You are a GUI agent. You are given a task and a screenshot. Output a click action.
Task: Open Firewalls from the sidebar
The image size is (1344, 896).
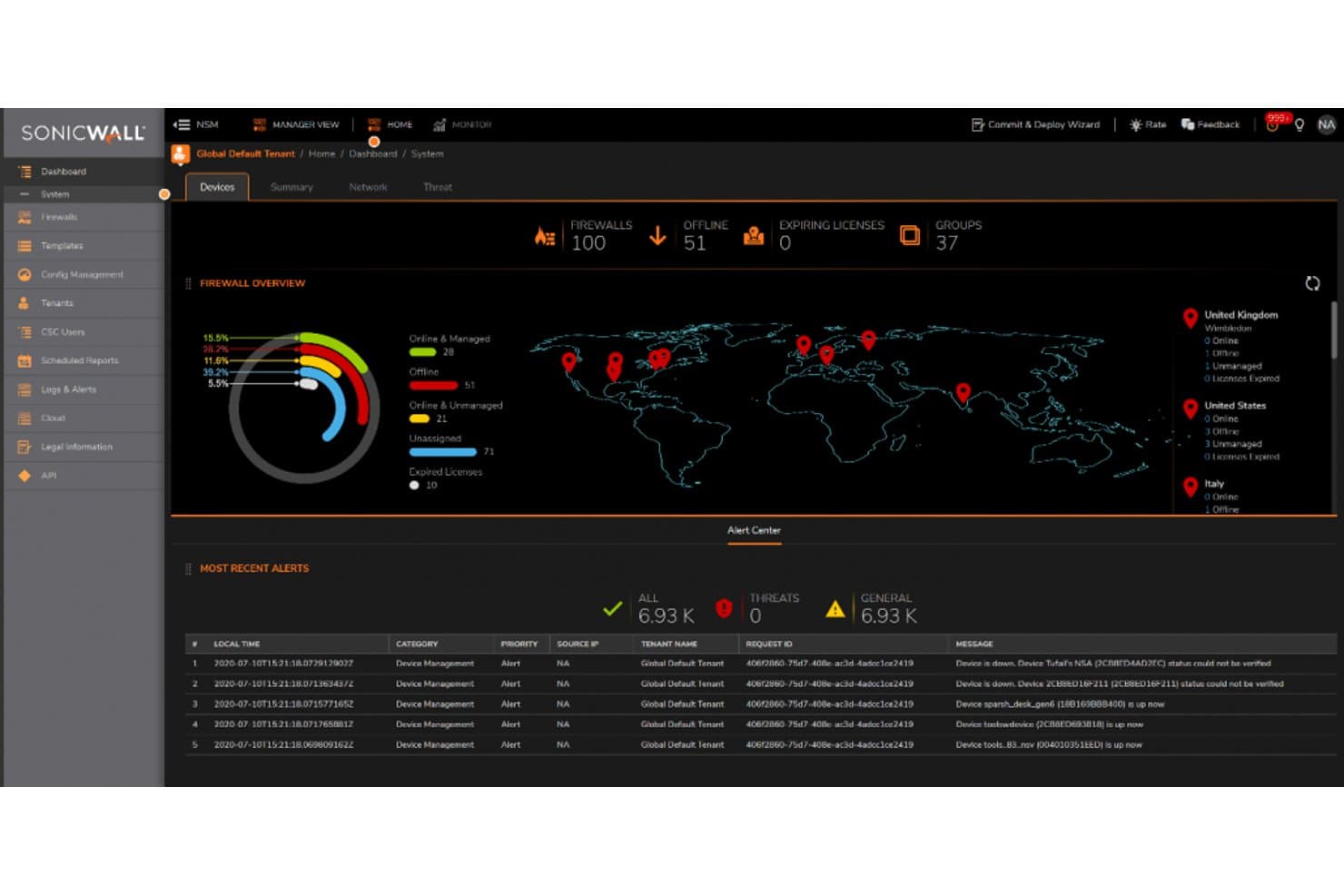pyautogui.click(x=84, y=217)
